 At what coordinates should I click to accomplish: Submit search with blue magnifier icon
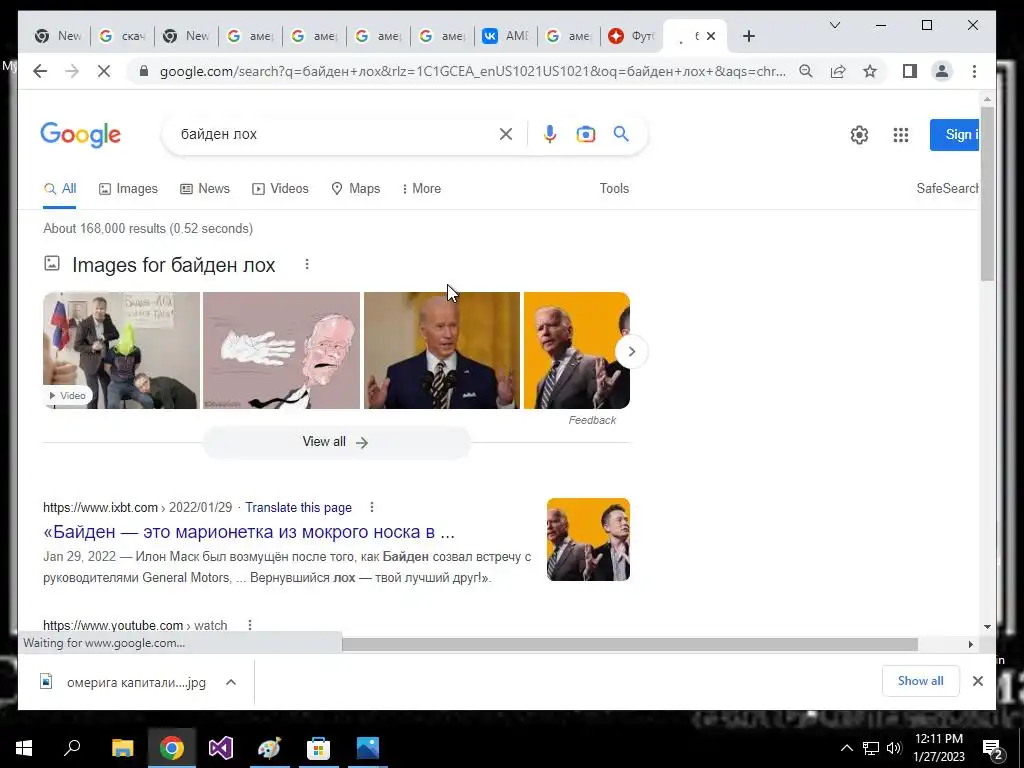(x=621, y=134)
